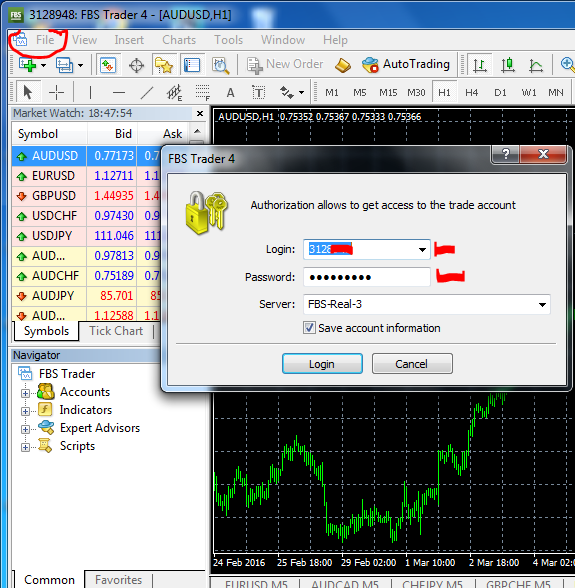Click the Cancel button in dialog

[412, 364]
